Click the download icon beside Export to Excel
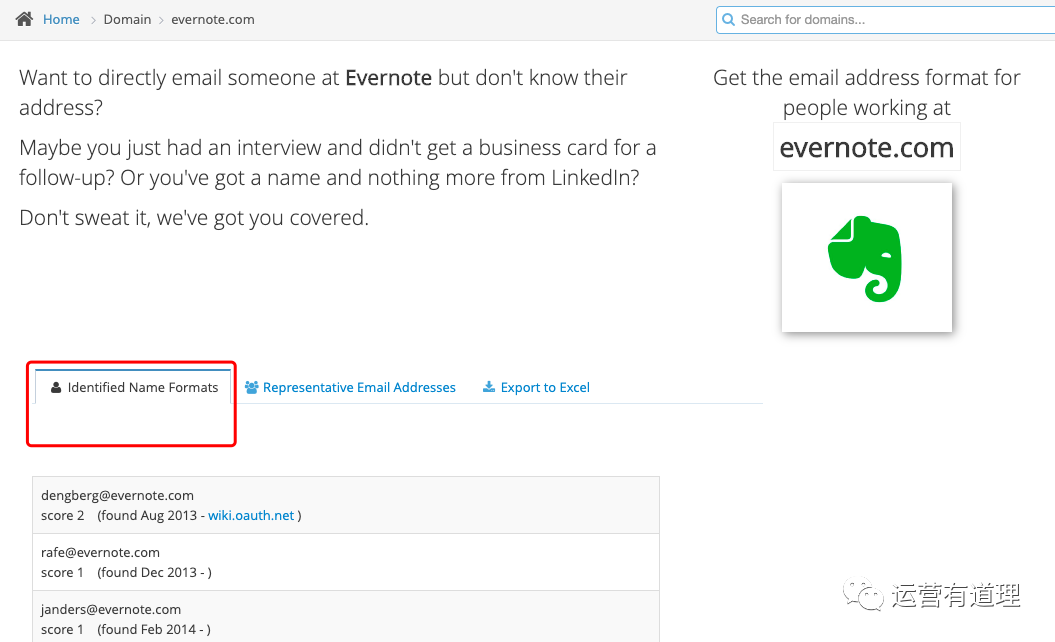This screenshot has height=642, width=1055. click(489, 387)
